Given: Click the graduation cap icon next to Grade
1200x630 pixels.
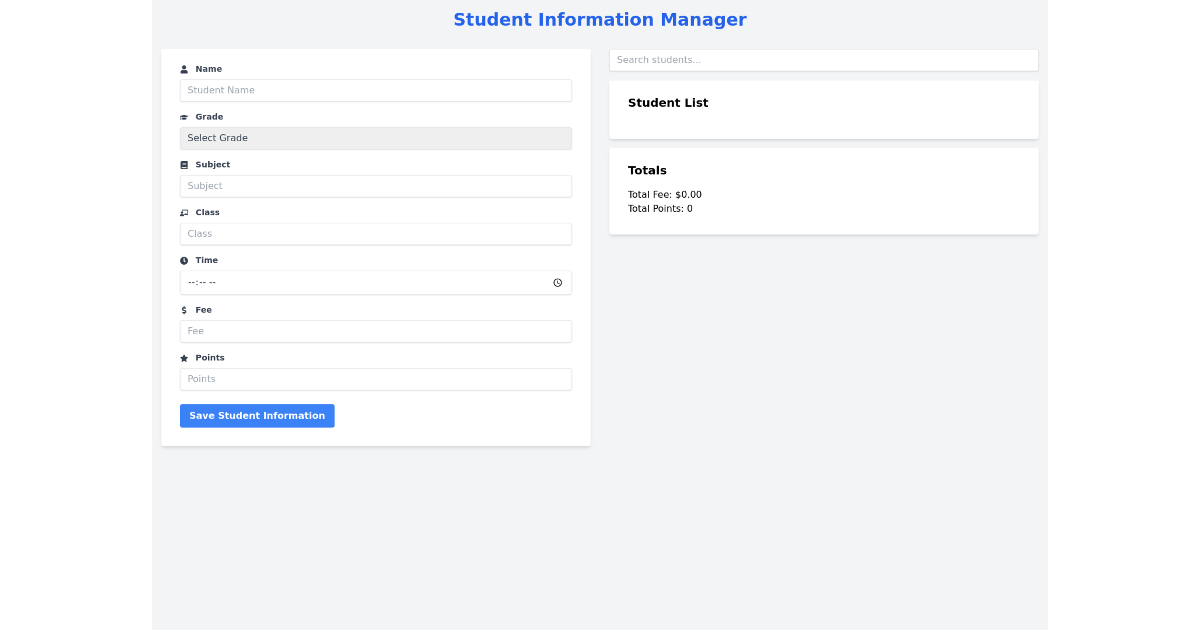Looking at the screenshot, I should point(184,116).
